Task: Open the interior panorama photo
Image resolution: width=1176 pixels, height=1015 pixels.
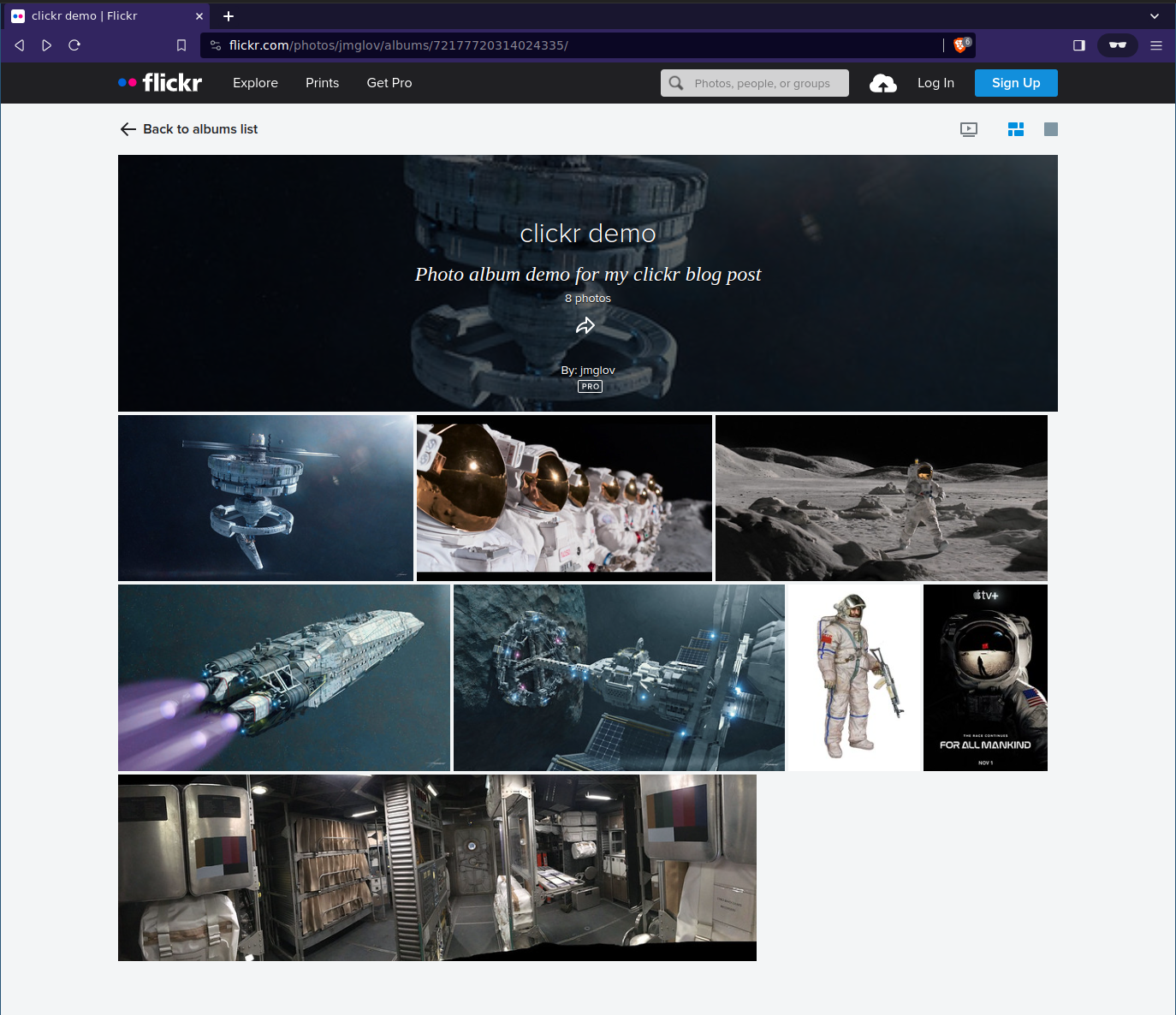Action: click(437, 868)
